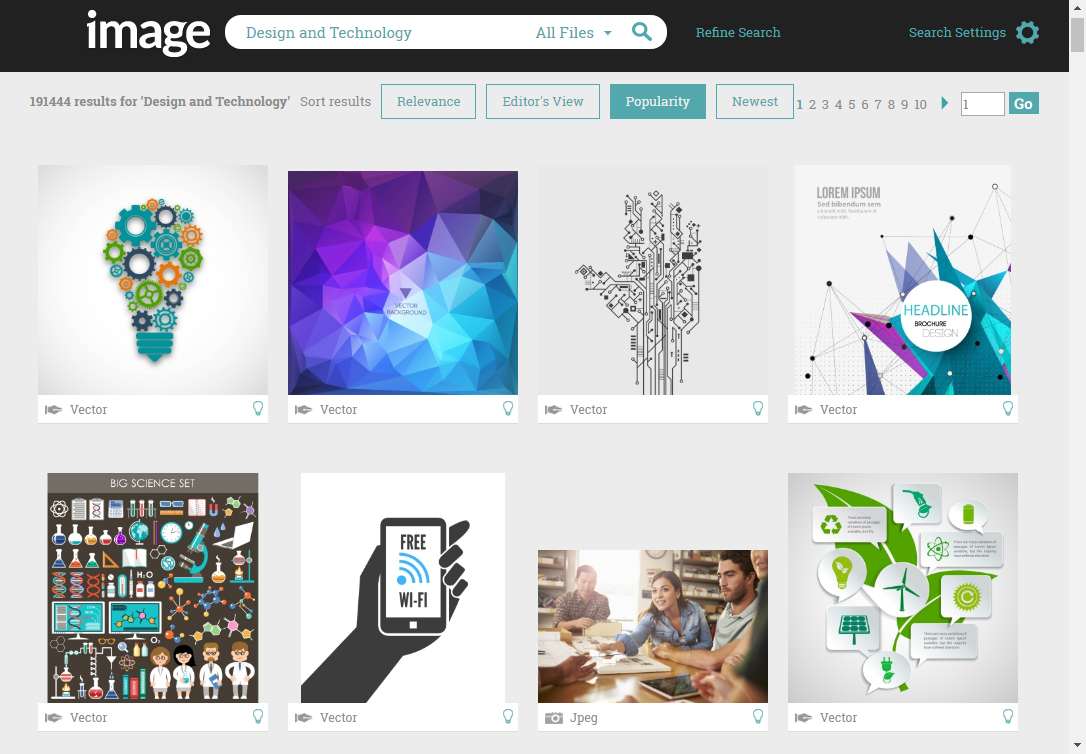Click the magnifying glass search icon

click(642, 32)
